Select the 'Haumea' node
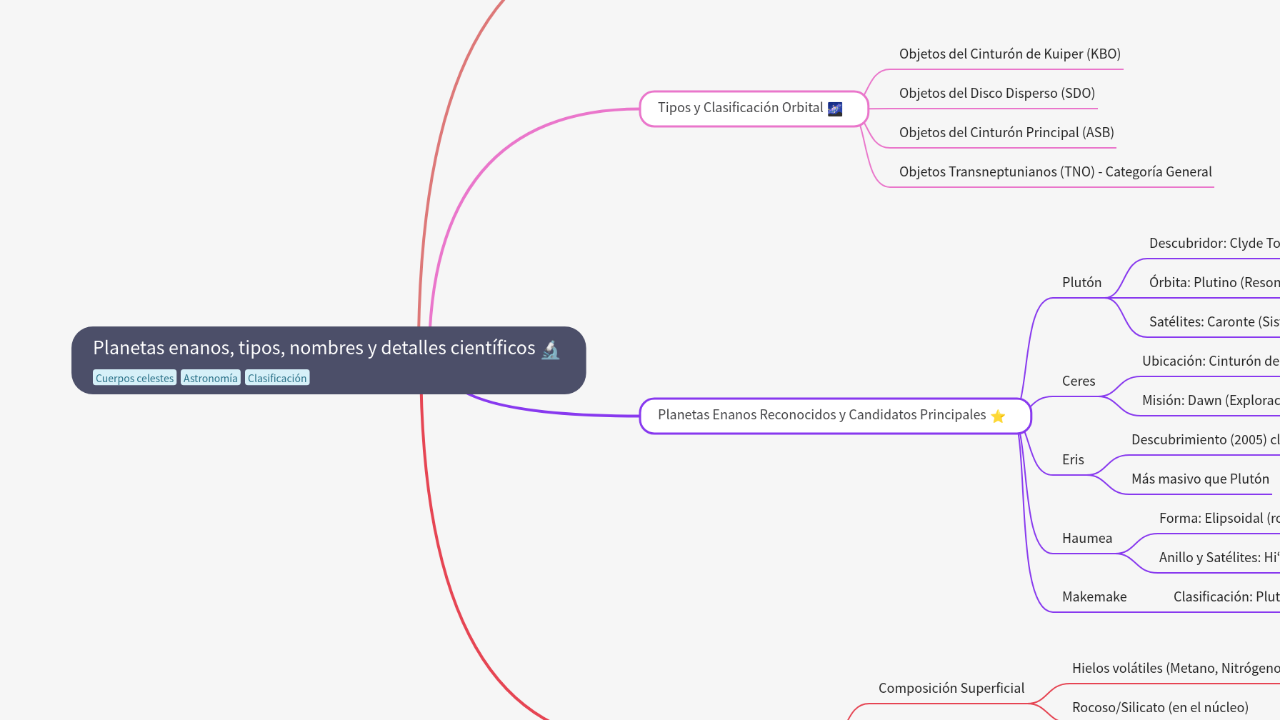 1085,538
